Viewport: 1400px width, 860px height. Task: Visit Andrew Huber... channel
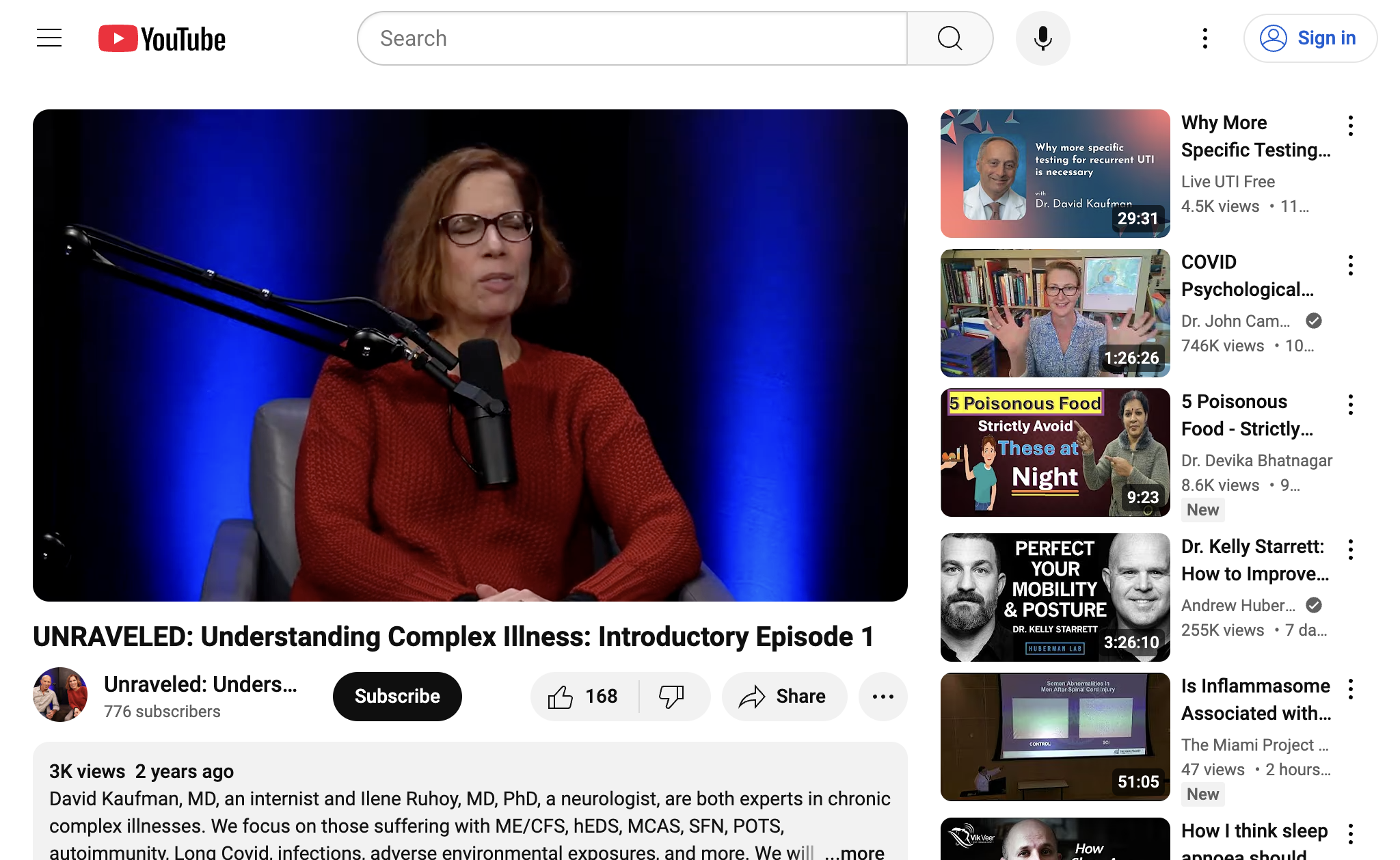[x=1239, y=606]
